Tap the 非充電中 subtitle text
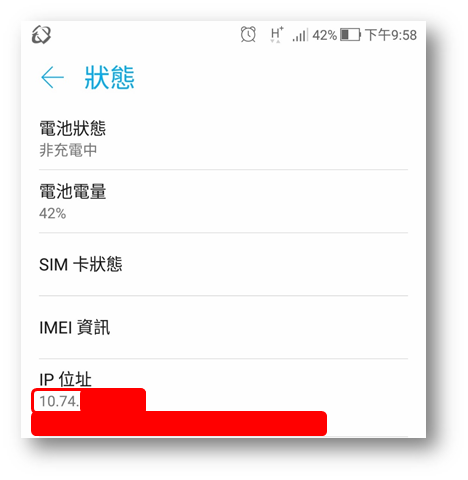 (68, 150)
